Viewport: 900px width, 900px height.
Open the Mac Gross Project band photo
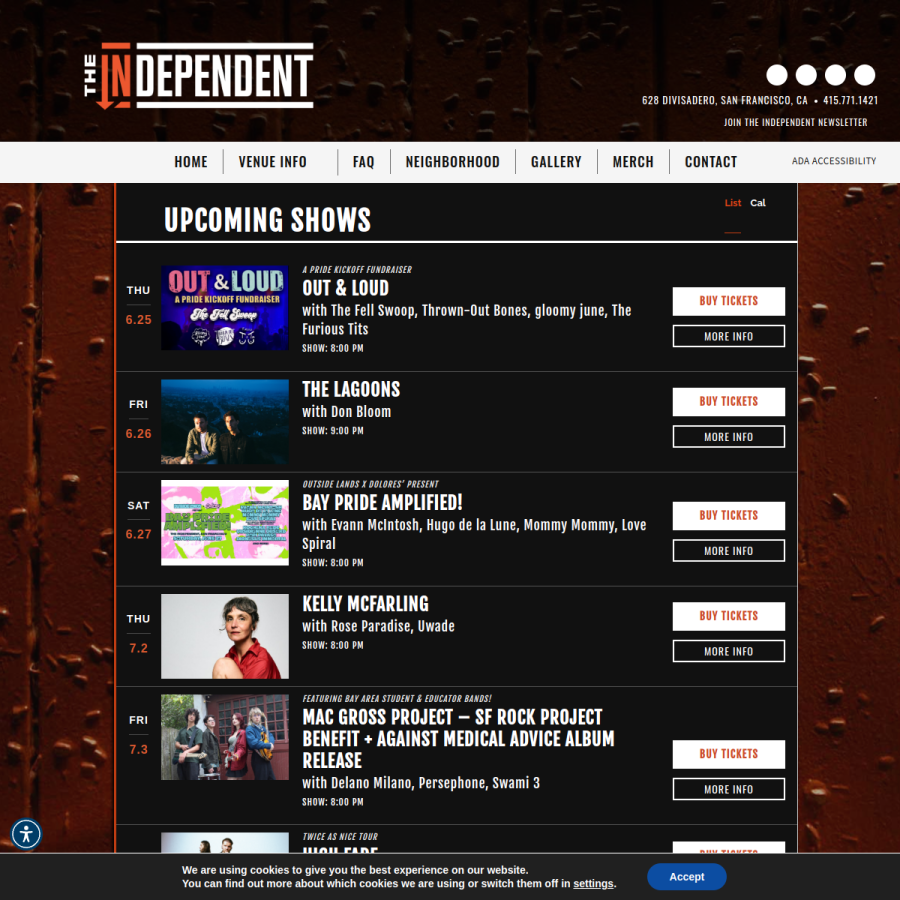coord(225,737)
